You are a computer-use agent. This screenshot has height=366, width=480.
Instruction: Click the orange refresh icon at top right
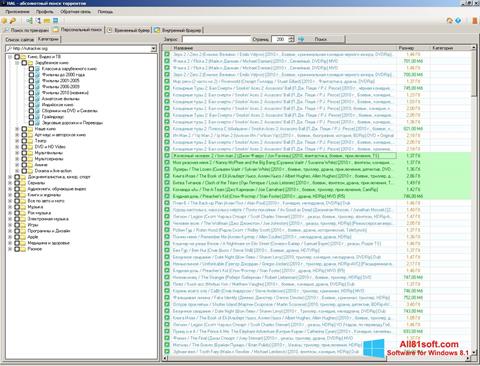click(x=450, y=21)
